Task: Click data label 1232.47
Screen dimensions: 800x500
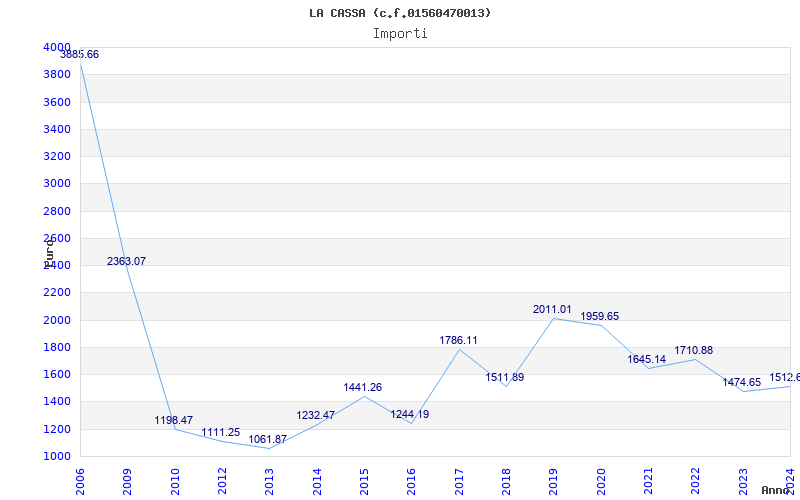Action: tap(316, 415)
